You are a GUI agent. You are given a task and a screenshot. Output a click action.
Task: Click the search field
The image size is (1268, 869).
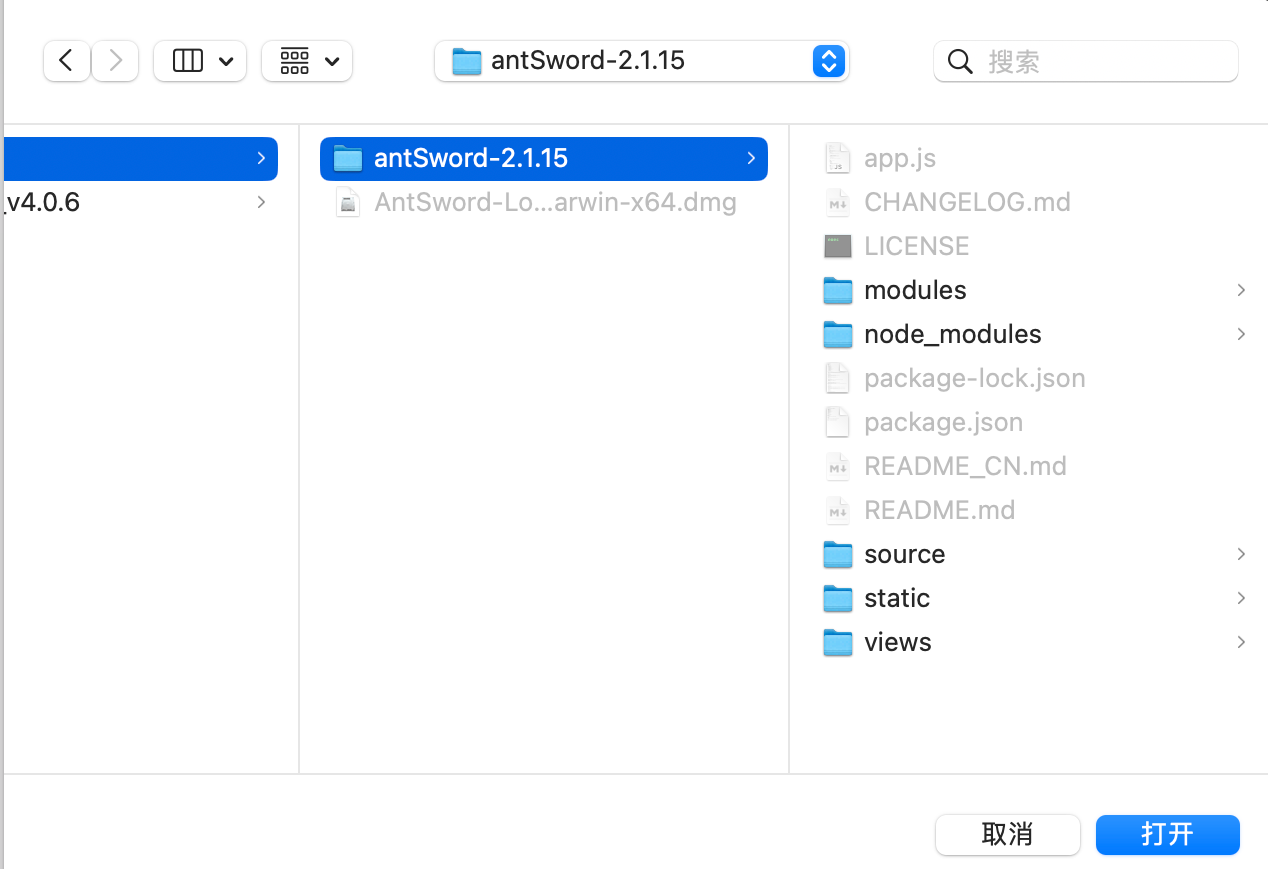(1100, 61)
